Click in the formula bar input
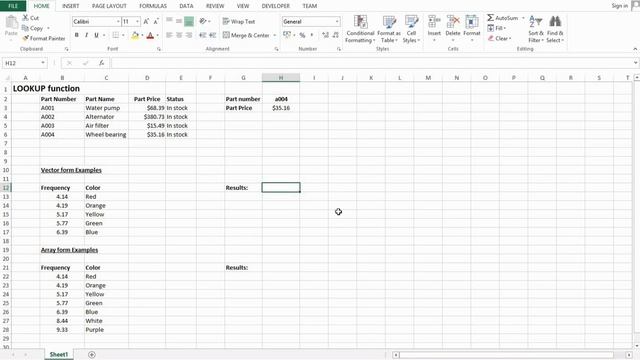 (371, 63)
